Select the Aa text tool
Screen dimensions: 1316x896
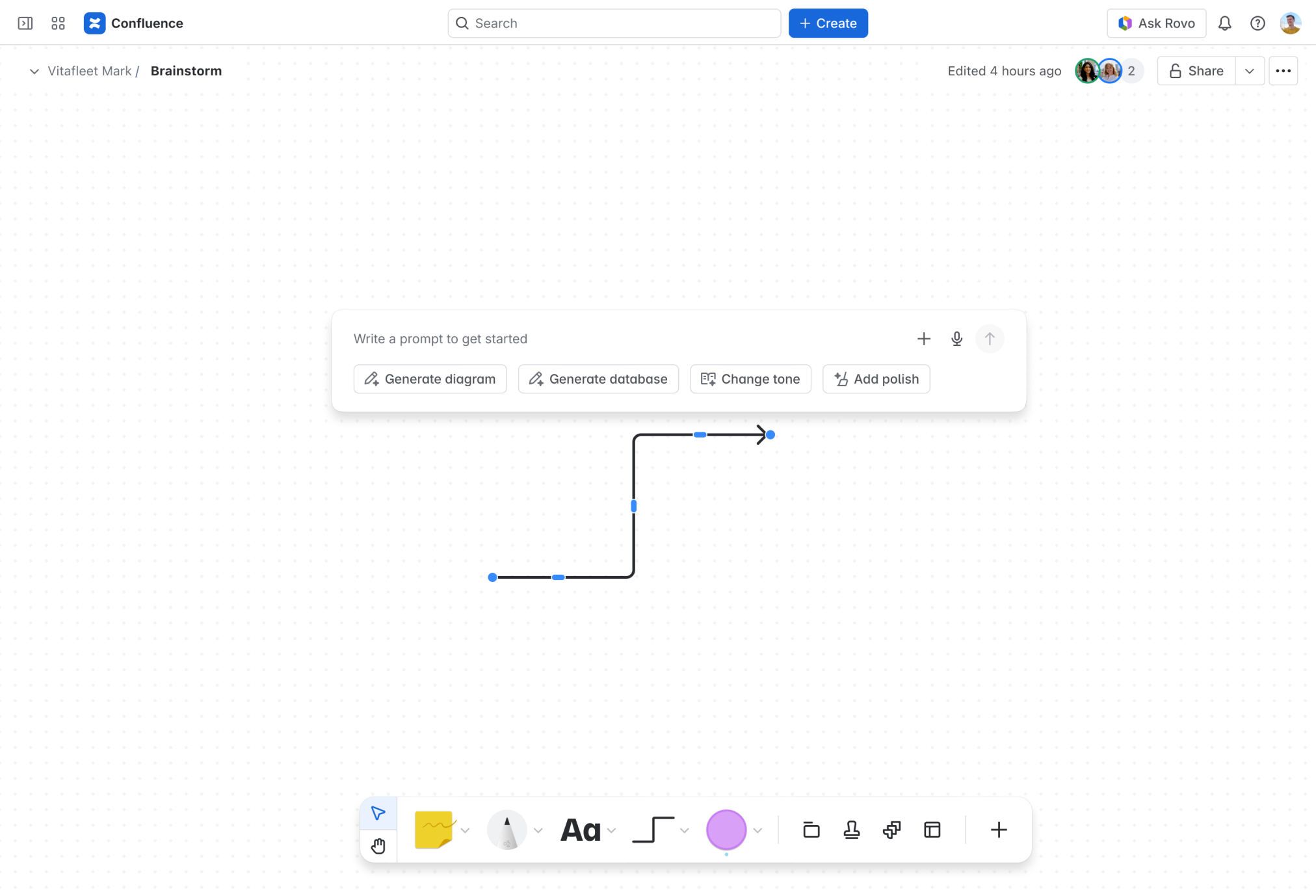coord(580,830)
